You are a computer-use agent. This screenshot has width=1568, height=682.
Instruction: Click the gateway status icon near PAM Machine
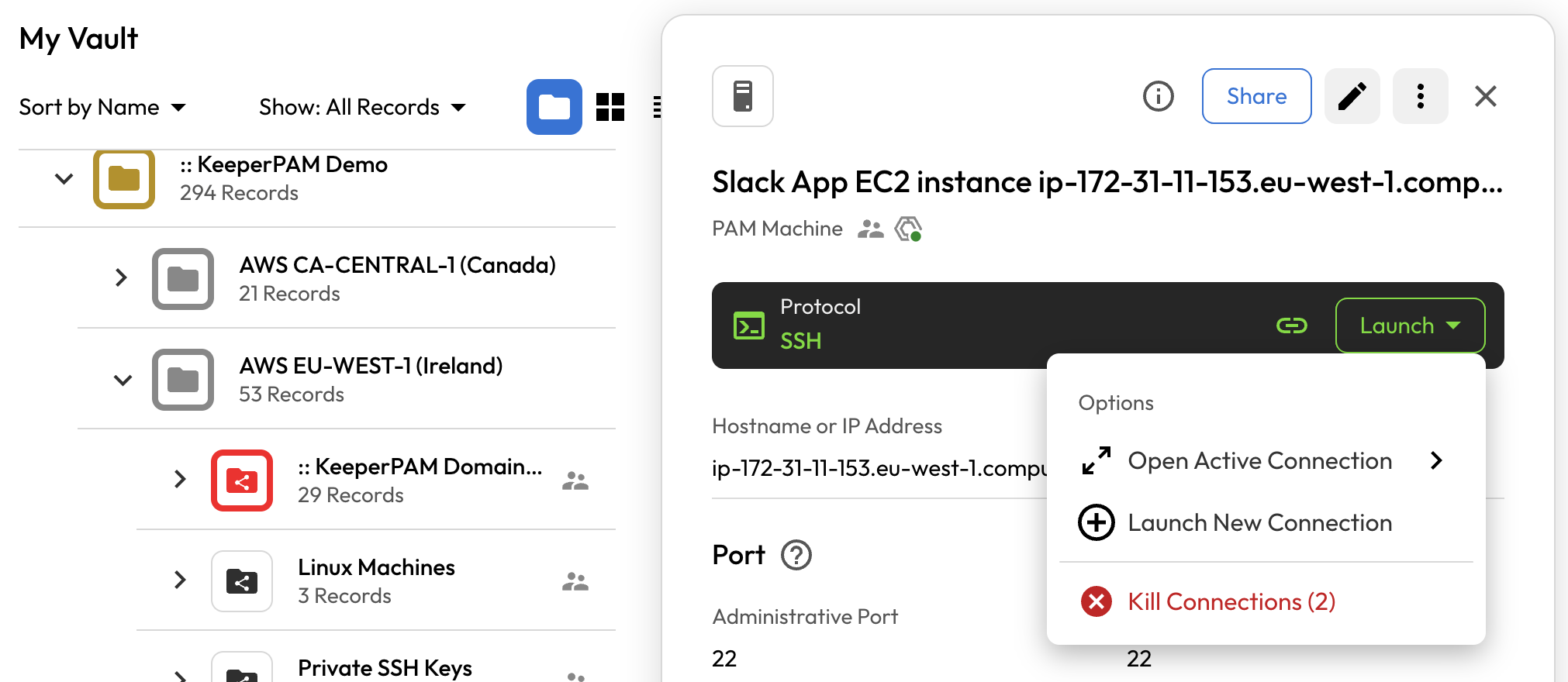click(908, 229)
